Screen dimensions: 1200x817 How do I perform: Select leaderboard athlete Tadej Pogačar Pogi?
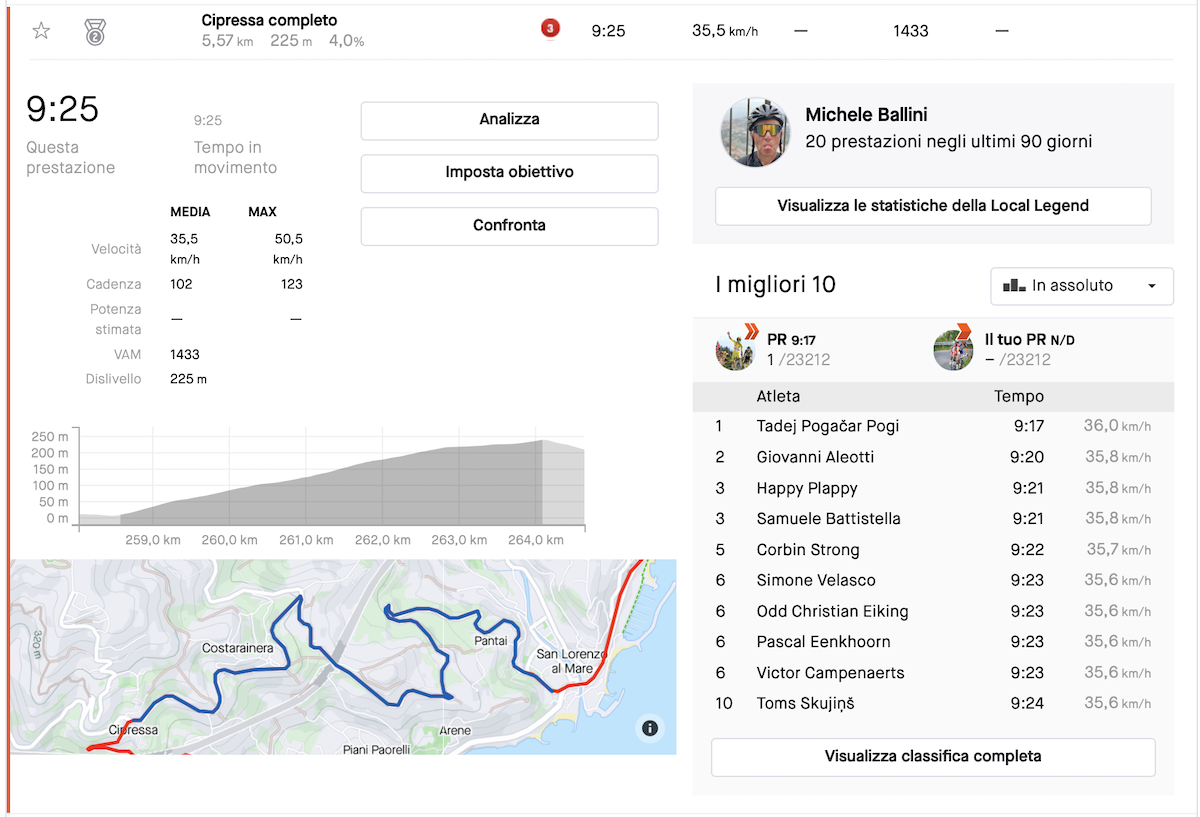828,426
